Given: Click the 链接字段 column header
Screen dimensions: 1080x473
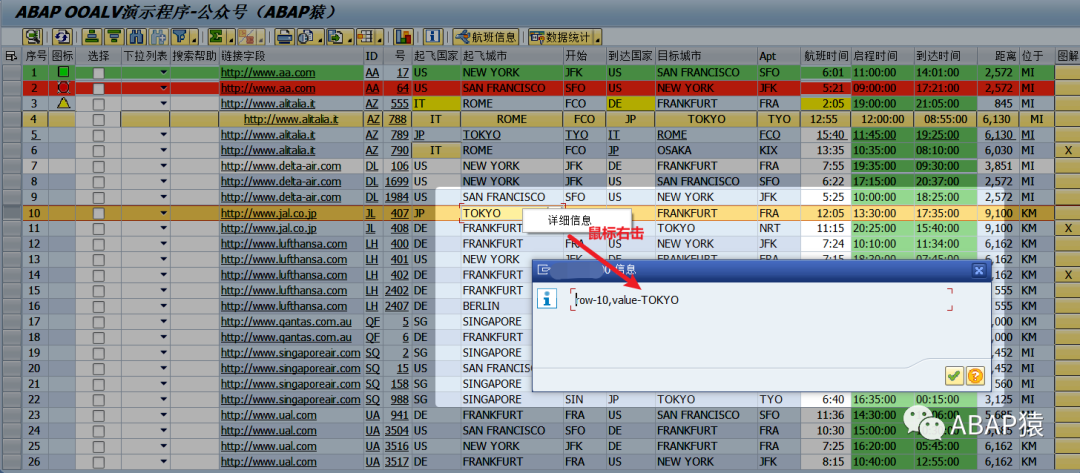Looking at the screenshot, I should point(291,56).
